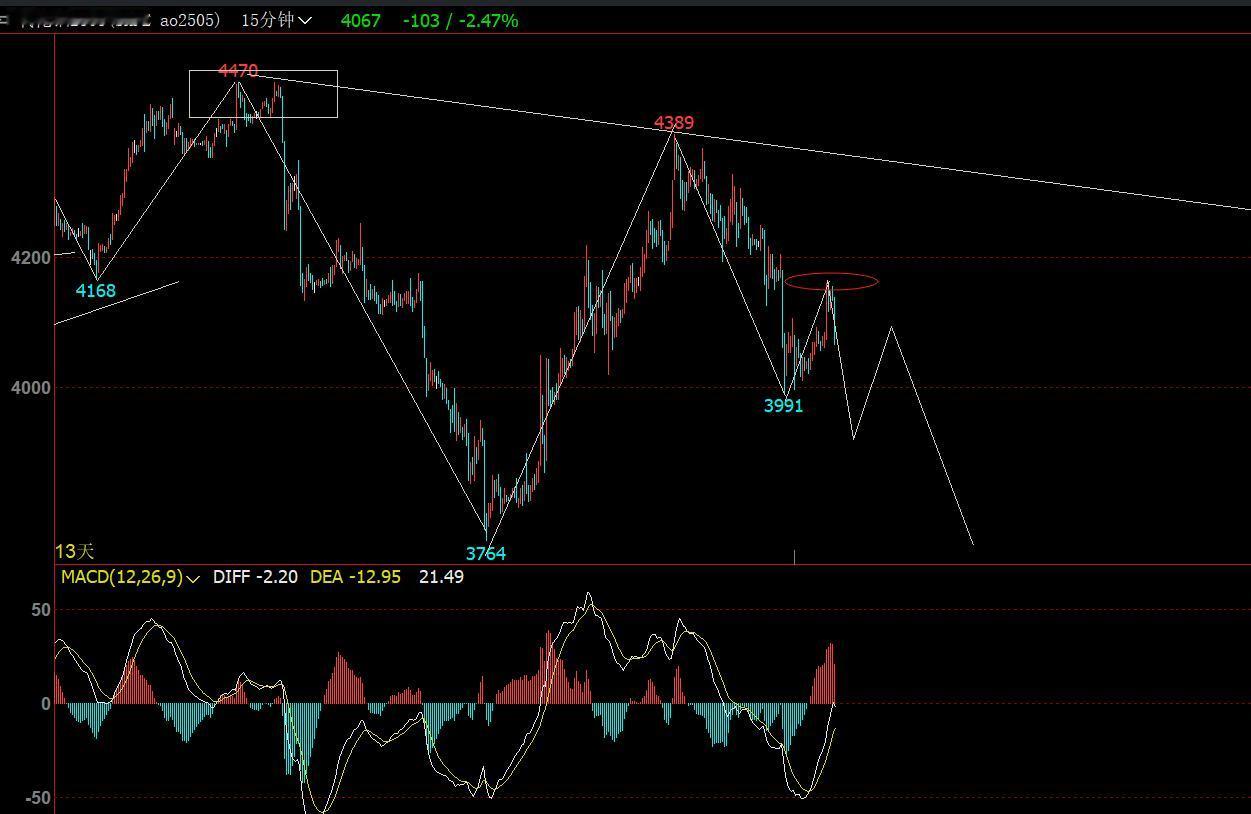1251x814 pixels.
Task: Click the ao2505 contract code
Action: 189,20
